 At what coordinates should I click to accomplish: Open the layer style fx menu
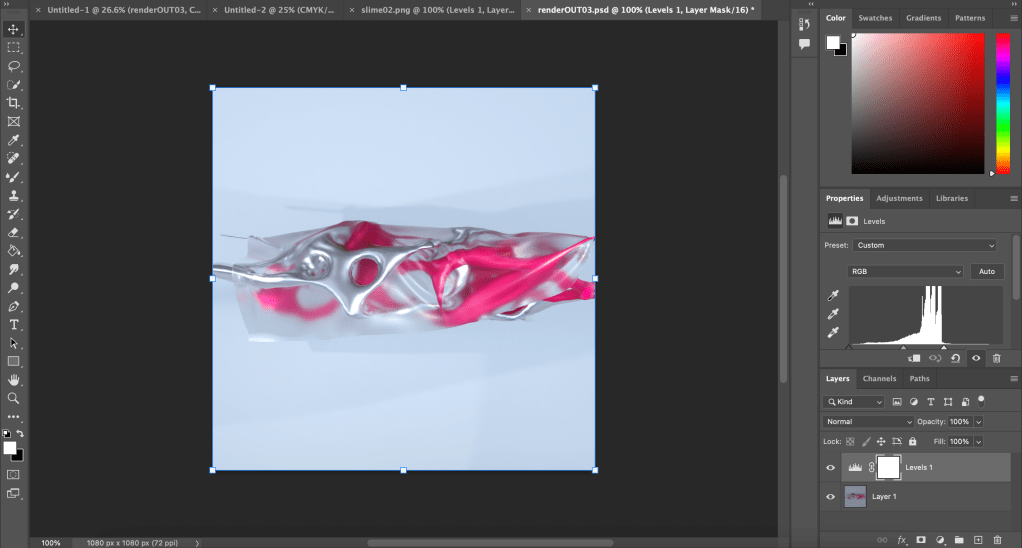[901, 540]
